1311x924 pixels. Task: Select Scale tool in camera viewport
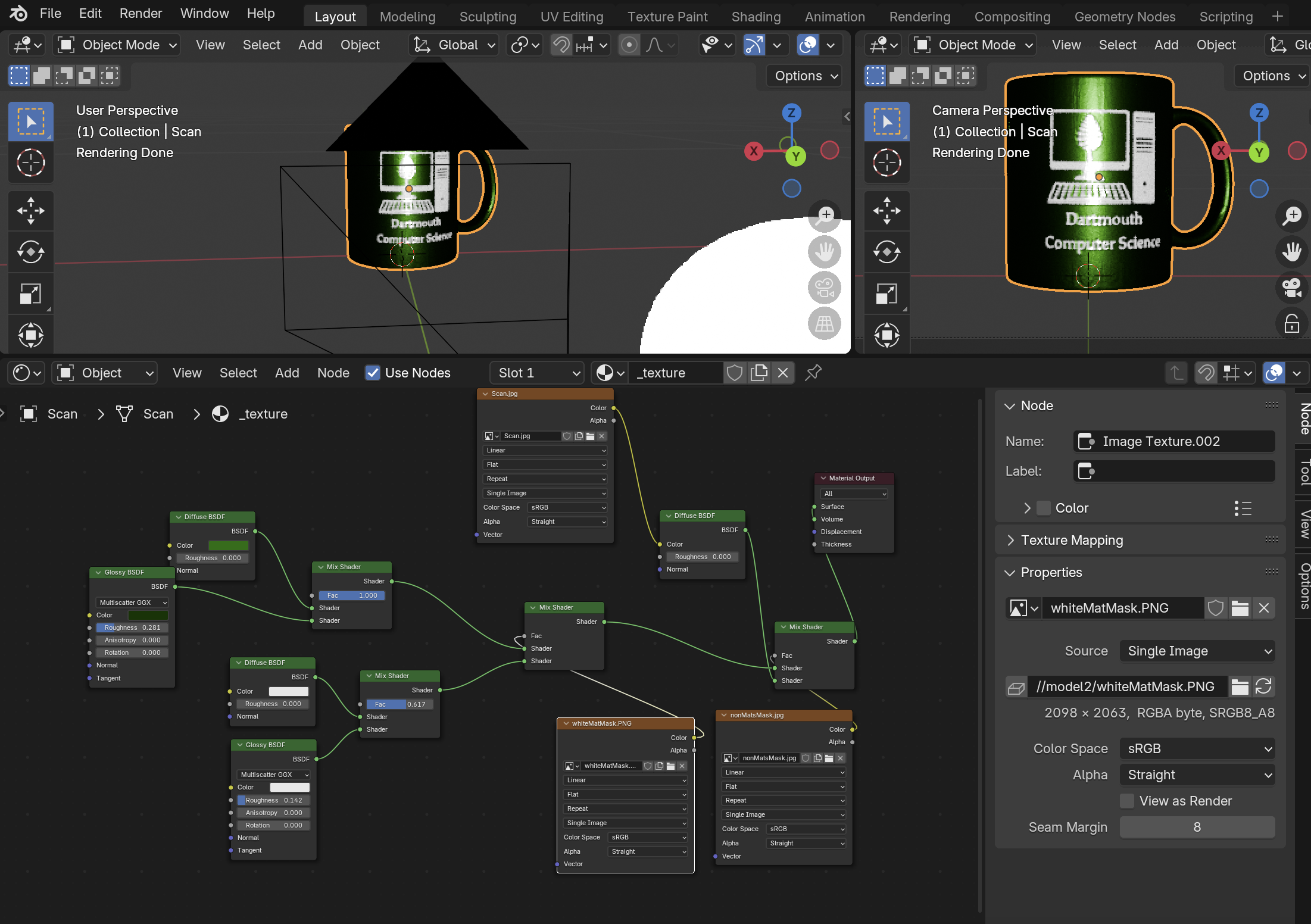(887, 294)
